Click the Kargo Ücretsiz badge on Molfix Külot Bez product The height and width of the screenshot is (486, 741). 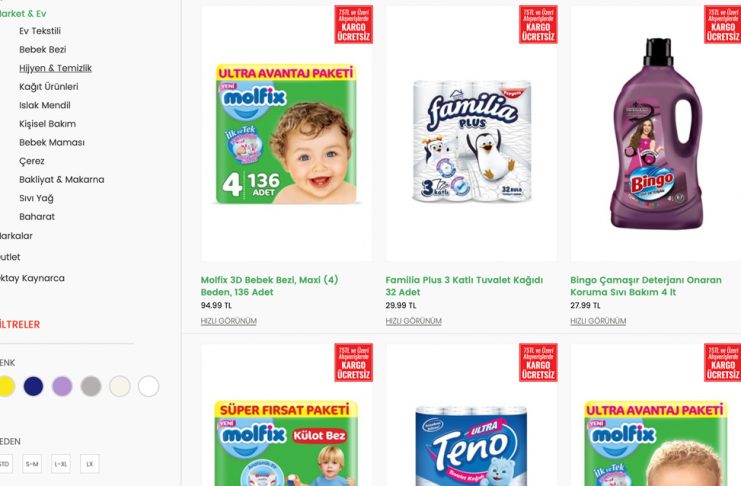point(353,363)
